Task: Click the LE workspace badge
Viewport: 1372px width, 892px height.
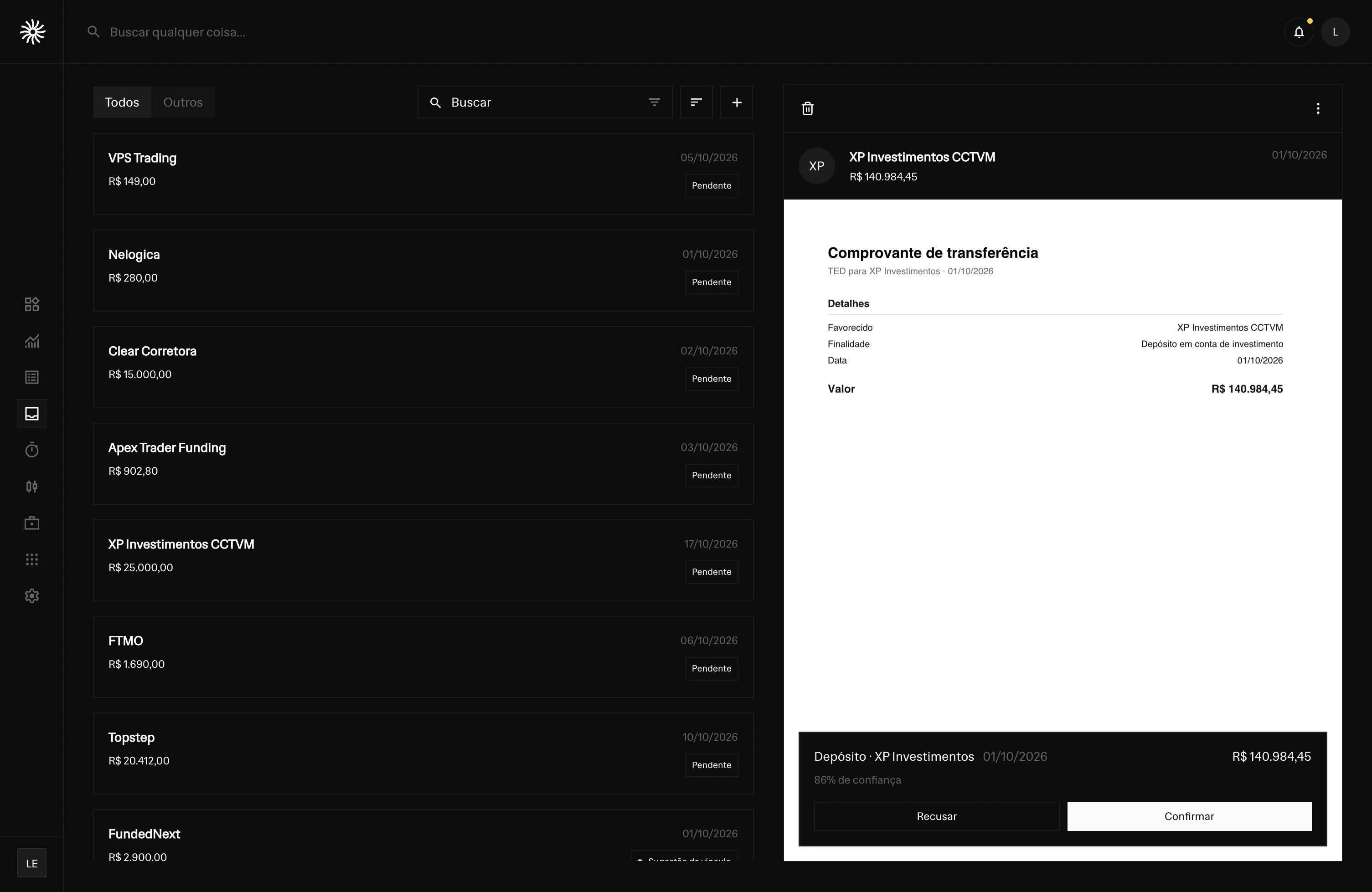Action: (32, 863)
